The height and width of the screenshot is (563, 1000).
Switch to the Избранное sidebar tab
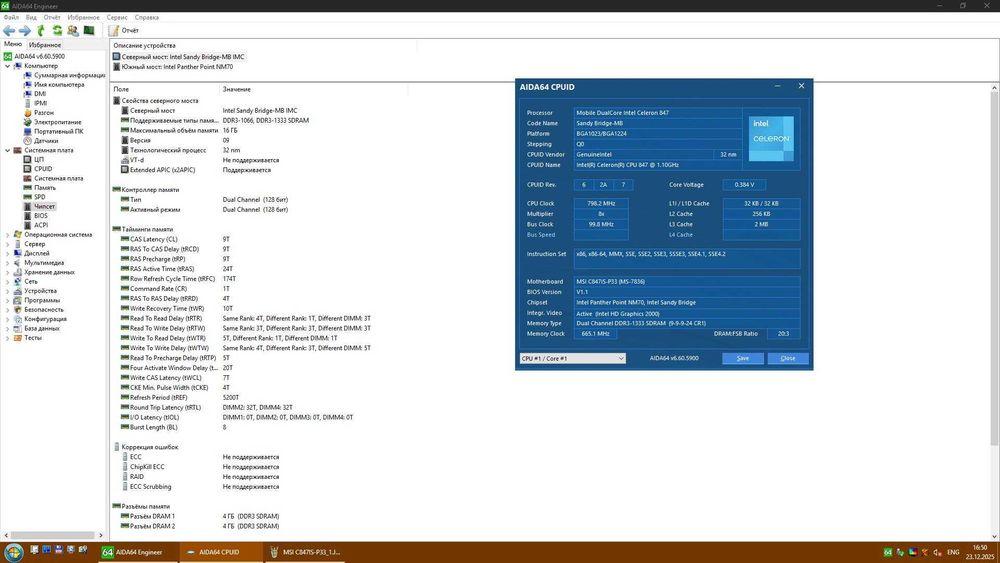[45, 45]
